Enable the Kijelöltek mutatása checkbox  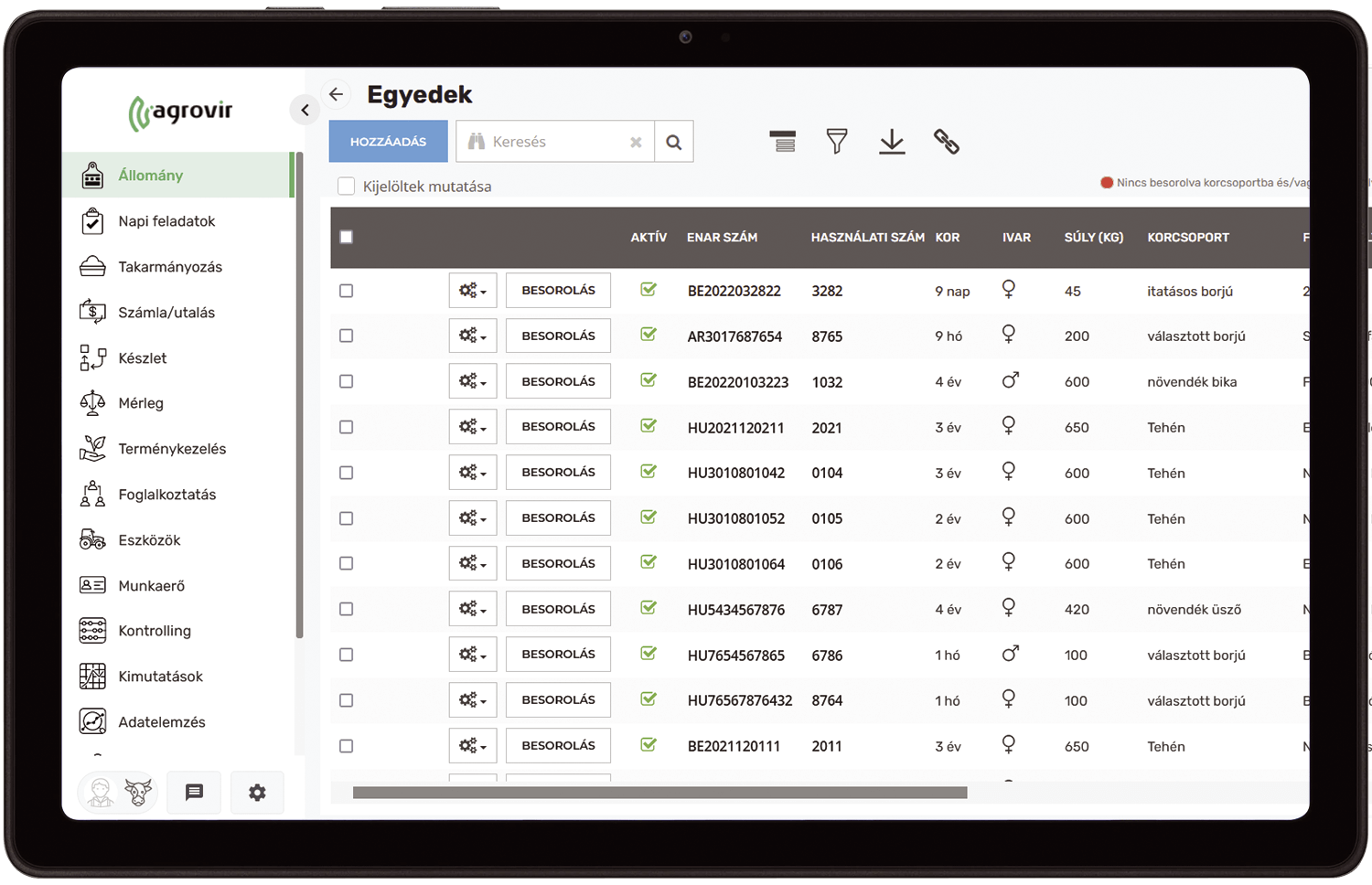pyautogui.click(x=347, y=187)
